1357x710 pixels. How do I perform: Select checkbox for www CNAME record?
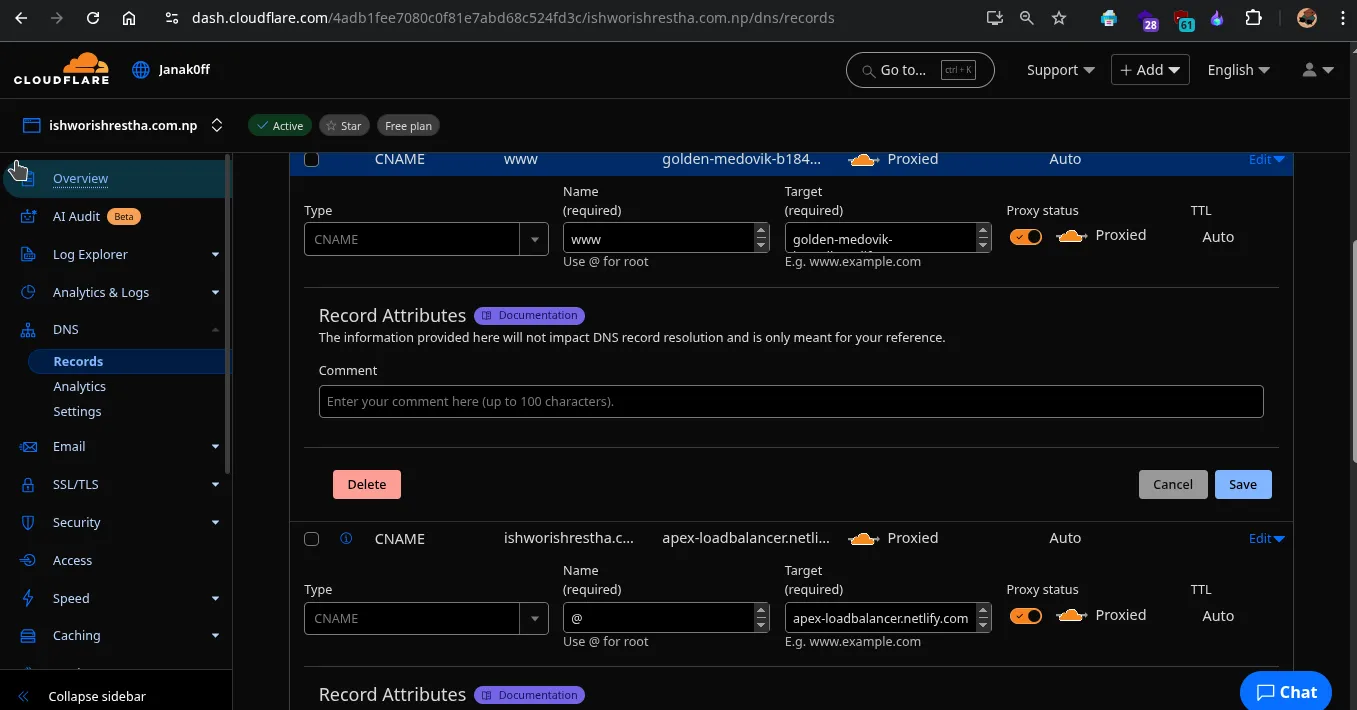311,159
